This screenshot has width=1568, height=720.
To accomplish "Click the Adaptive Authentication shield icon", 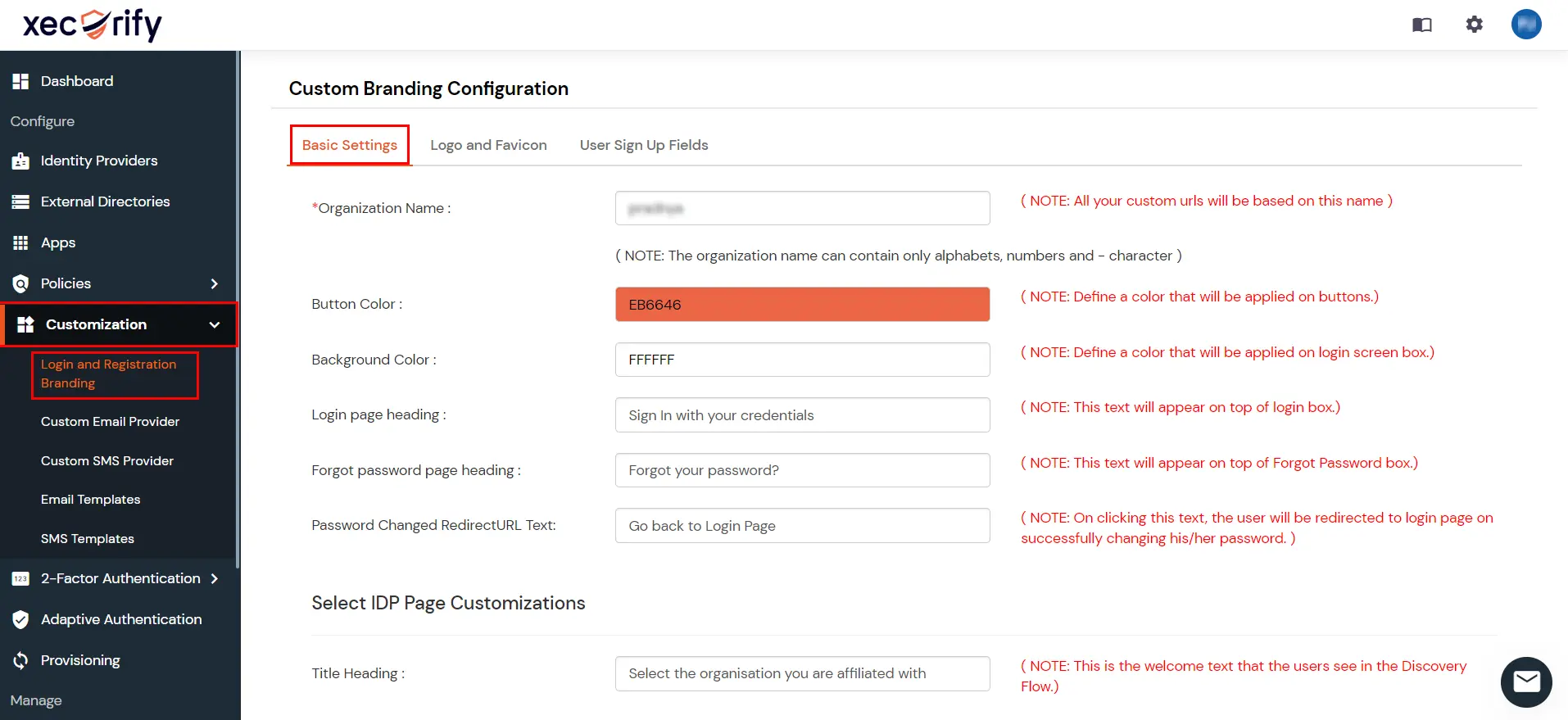I will point(20,619).
